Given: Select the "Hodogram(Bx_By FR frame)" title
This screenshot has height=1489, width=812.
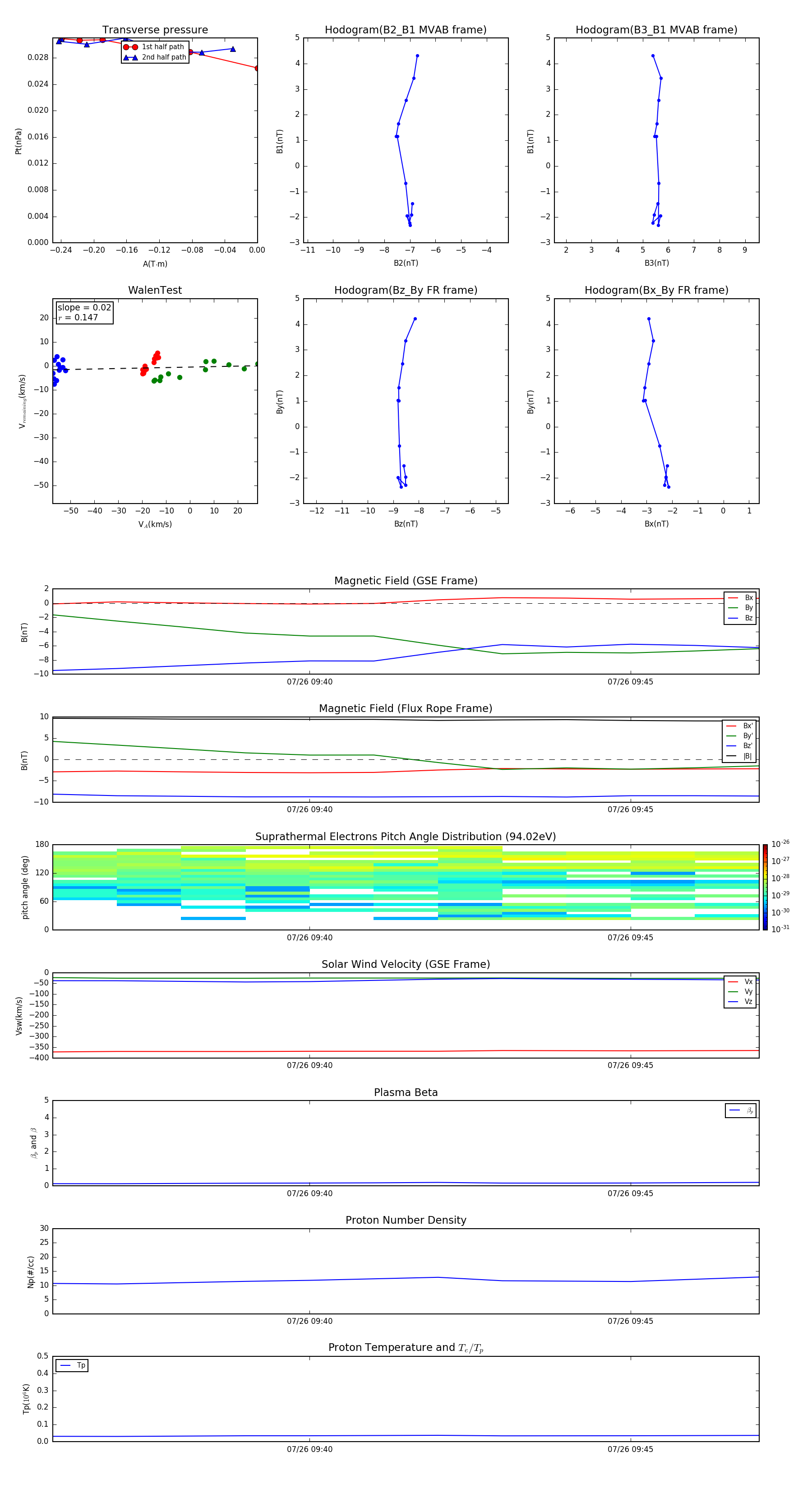Looking at the screenshot, I should point(656,290).
